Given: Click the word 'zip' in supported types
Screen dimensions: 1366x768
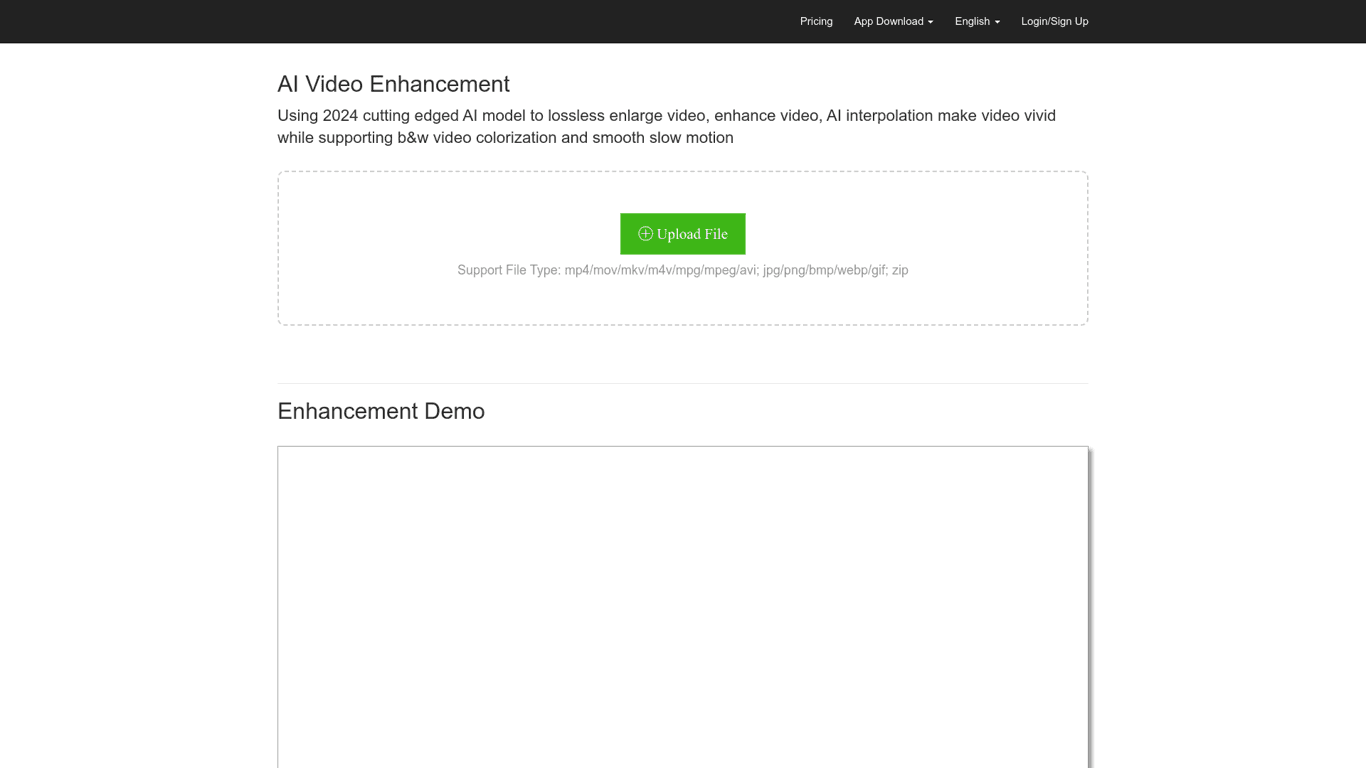Looking at the screenshot, I should [900, 270].
